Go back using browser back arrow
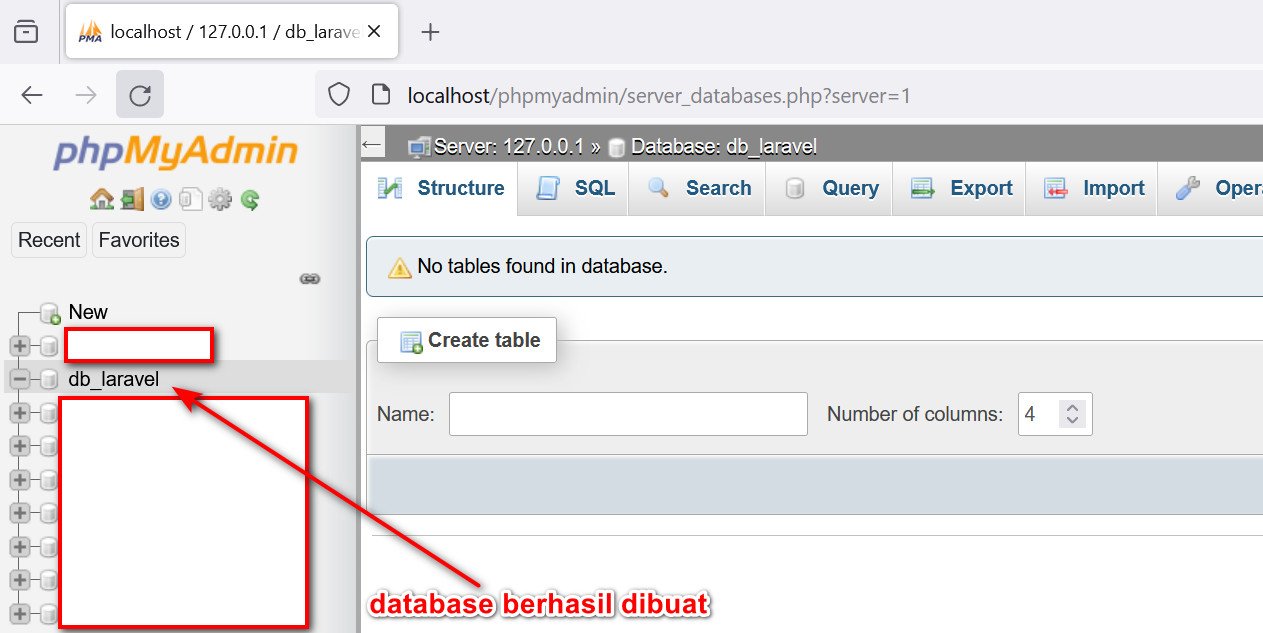1263x633 pixels. (32, 95)
